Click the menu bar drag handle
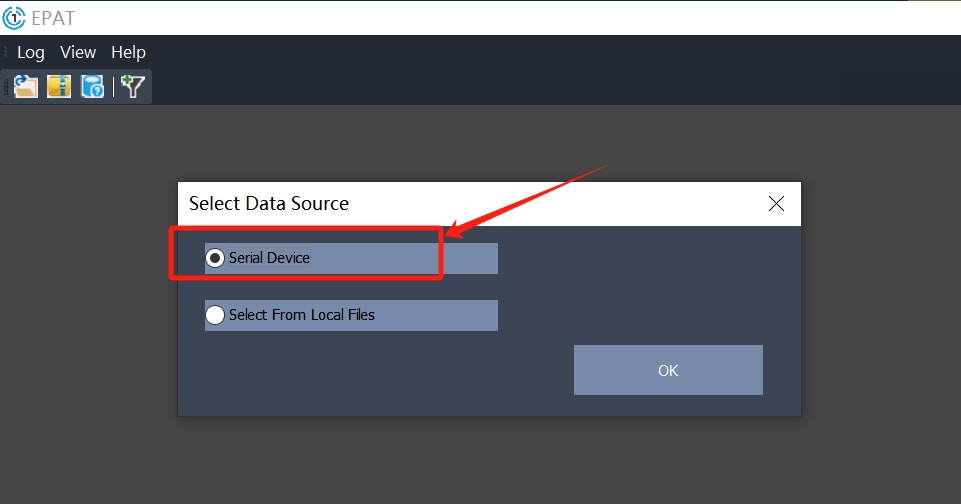Viewport: 961px width, 504px height. click(x=5, y=52)
